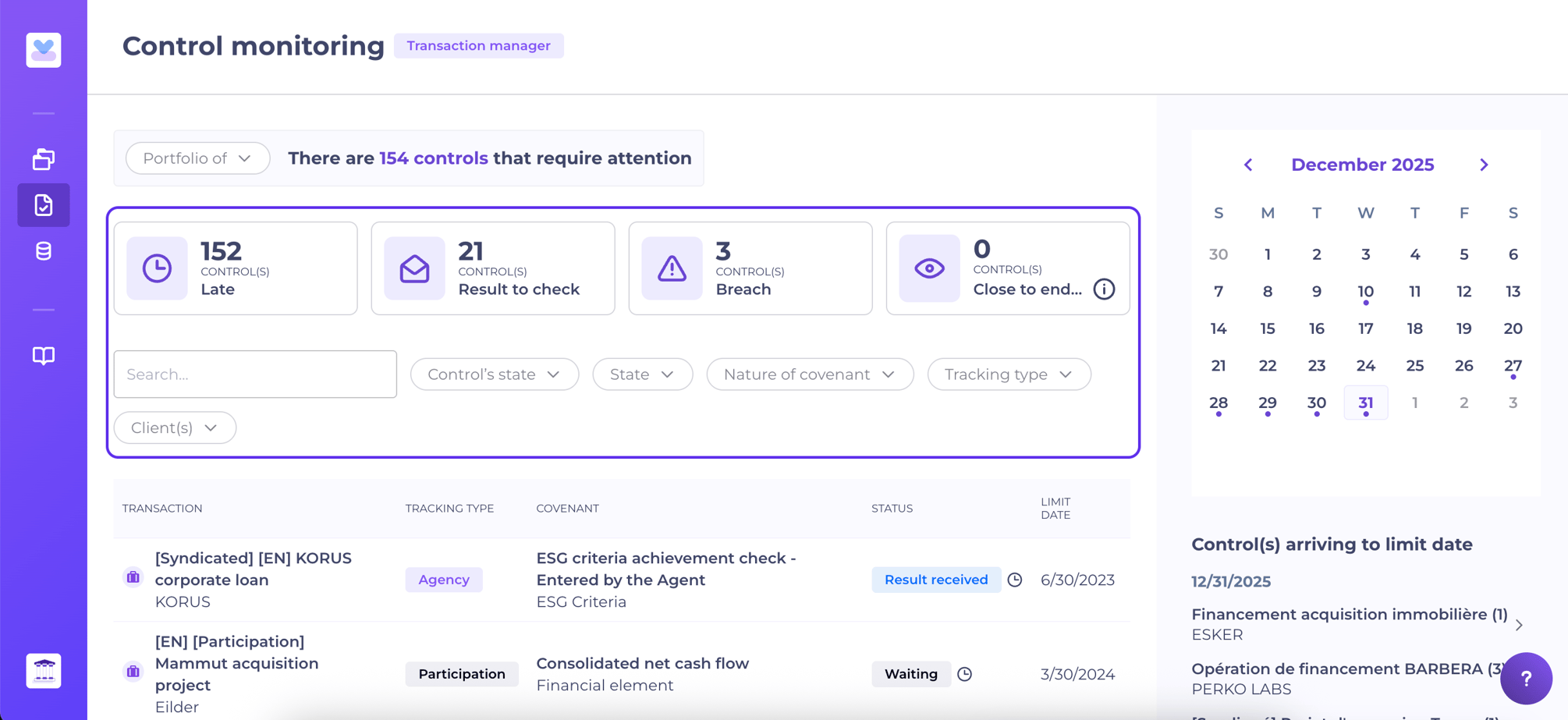1568x720 pixels.
Task: Expand the Control's state filter
Action: point(495,374)
